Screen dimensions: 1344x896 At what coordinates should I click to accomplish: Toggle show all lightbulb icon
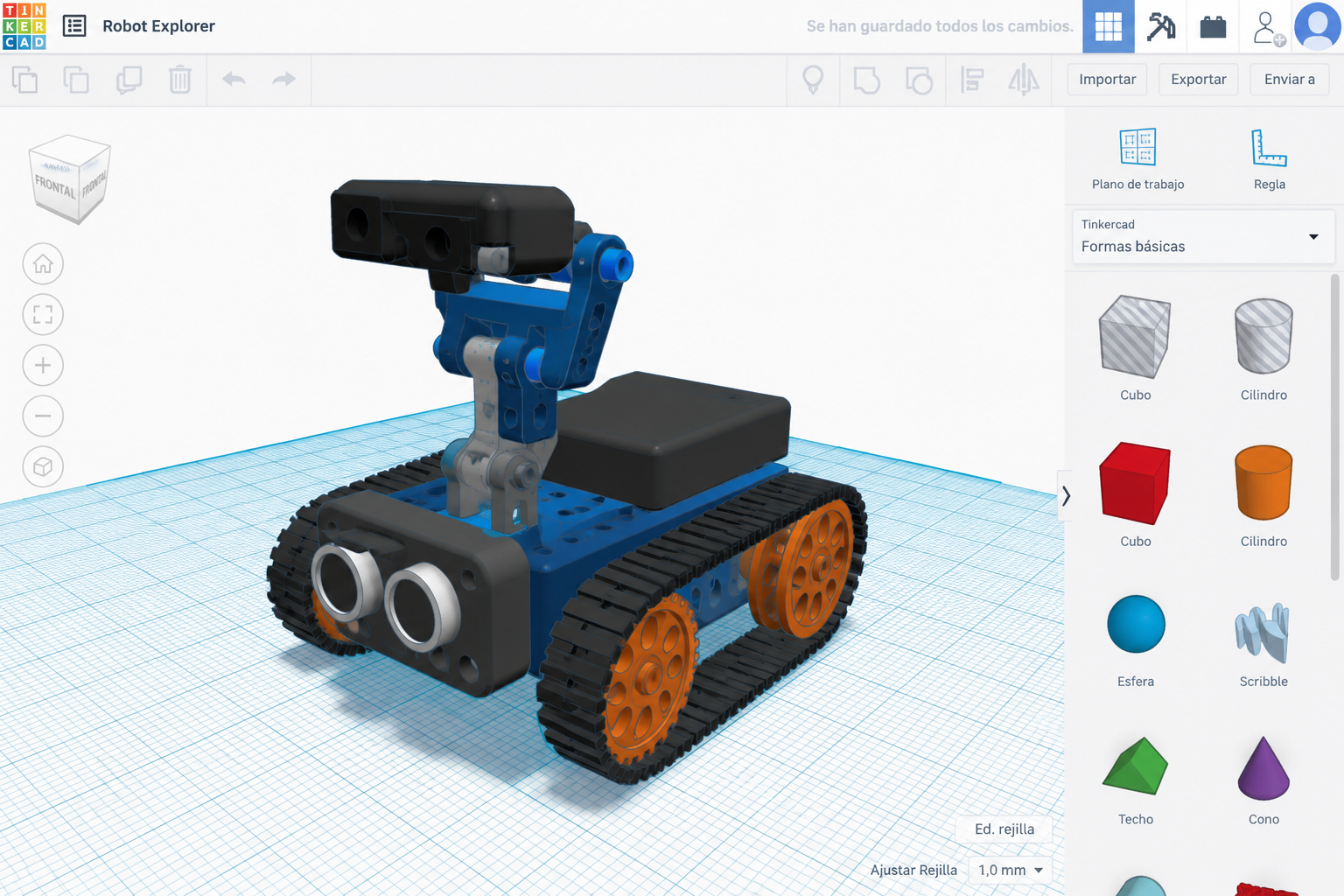(x=813, y=80)
